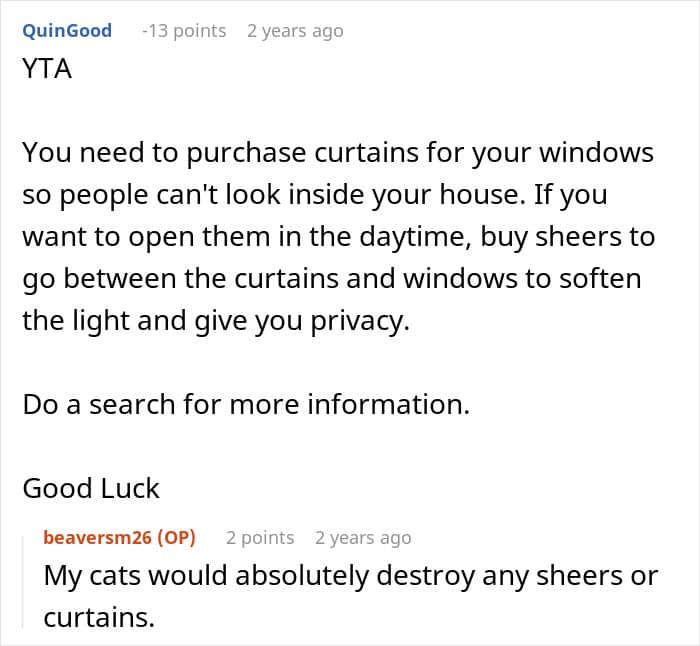Screen dimensions: 700x646
Task: Click the word 'daytime' in the comment
Action: 416,238
